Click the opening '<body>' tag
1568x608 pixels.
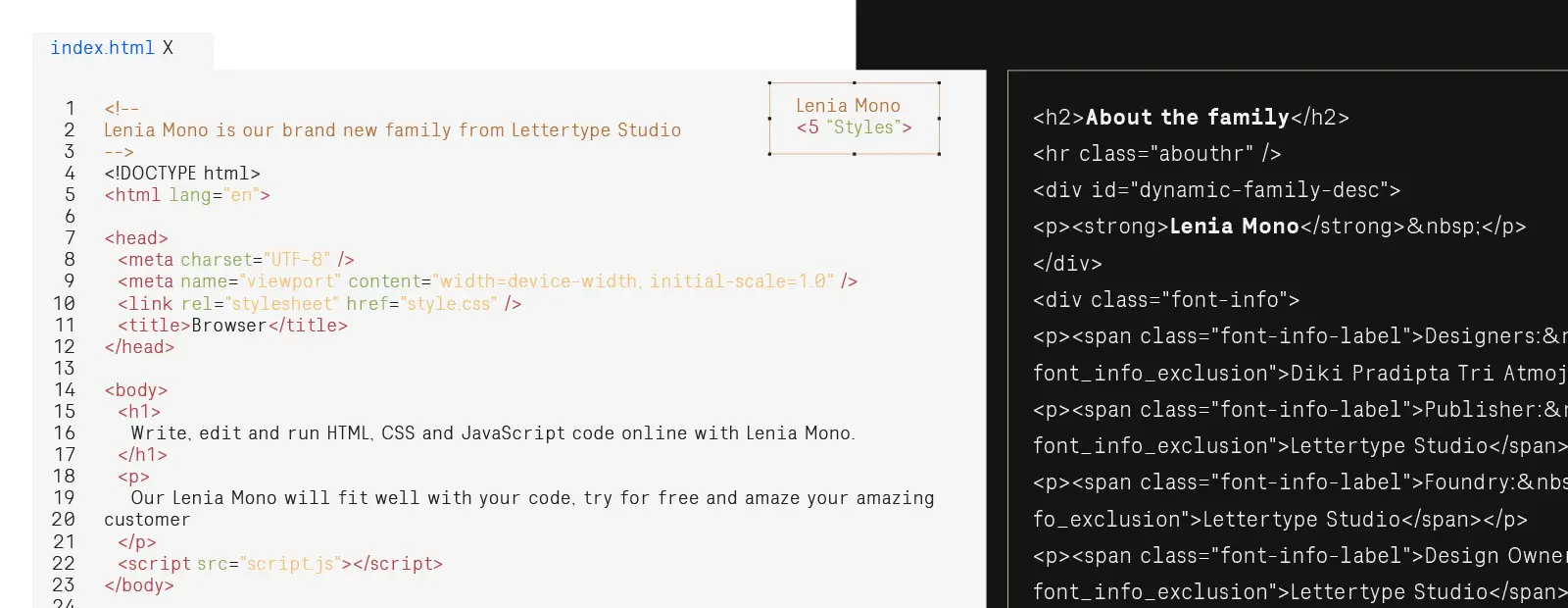[136, 389]
